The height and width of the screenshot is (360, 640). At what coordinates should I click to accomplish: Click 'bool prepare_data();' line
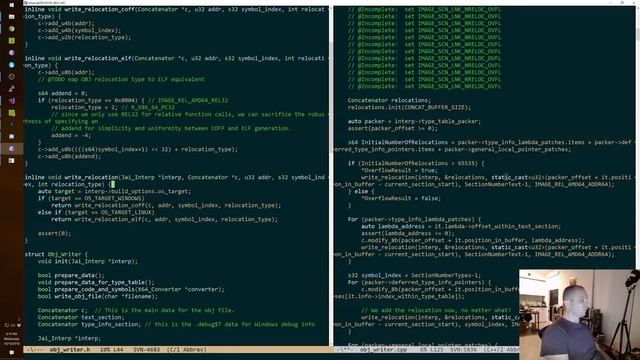[x=71, y=275]
